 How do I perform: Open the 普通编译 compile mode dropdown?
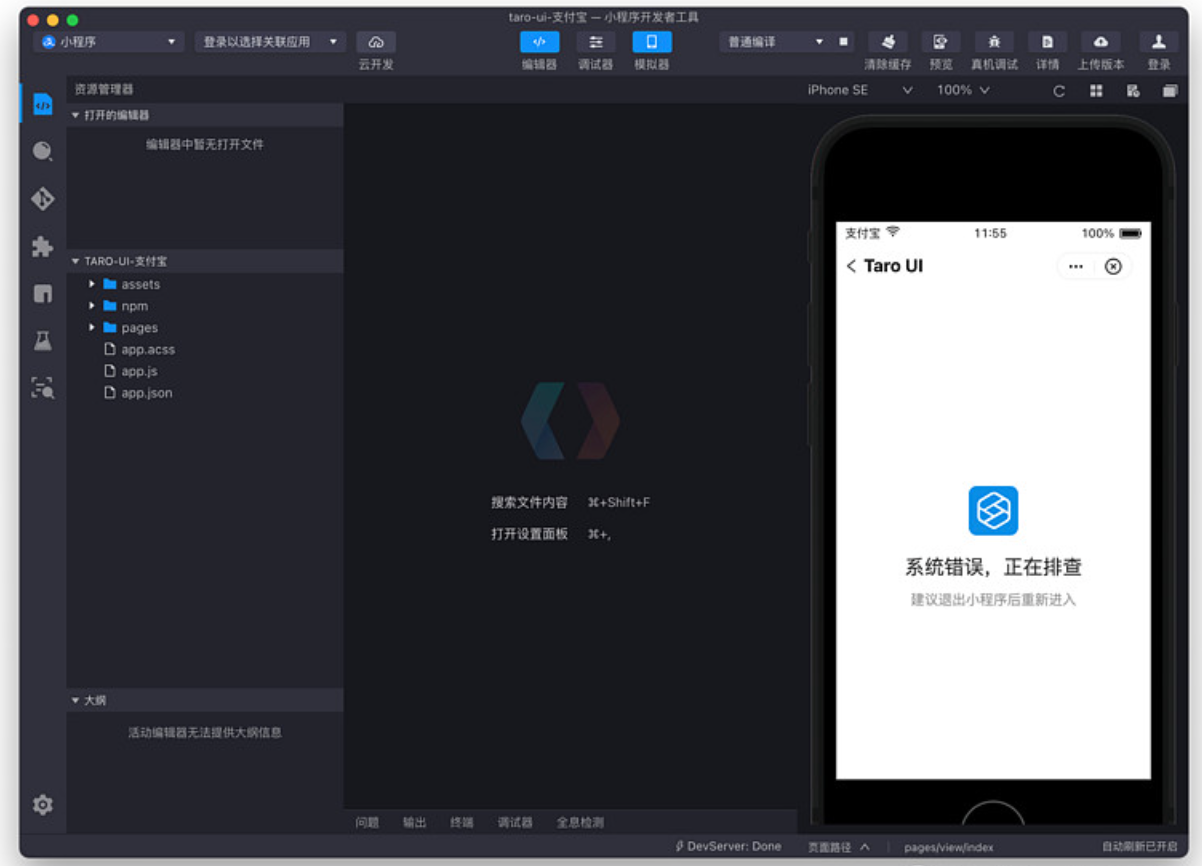tap(775, 42)
